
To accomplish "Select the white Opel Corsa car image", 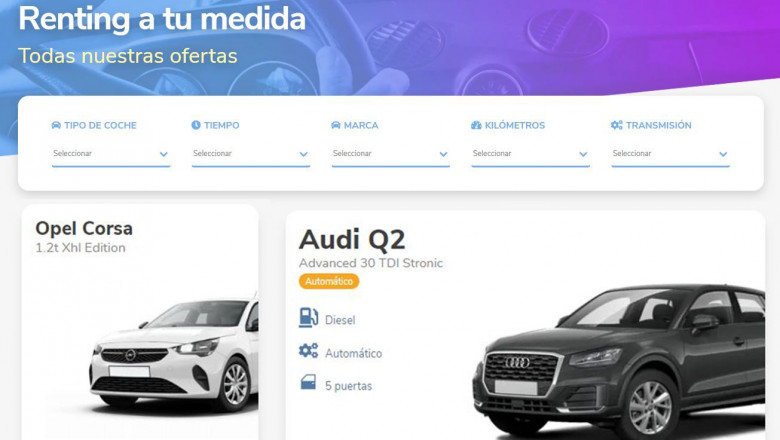I will click(174, 355).
